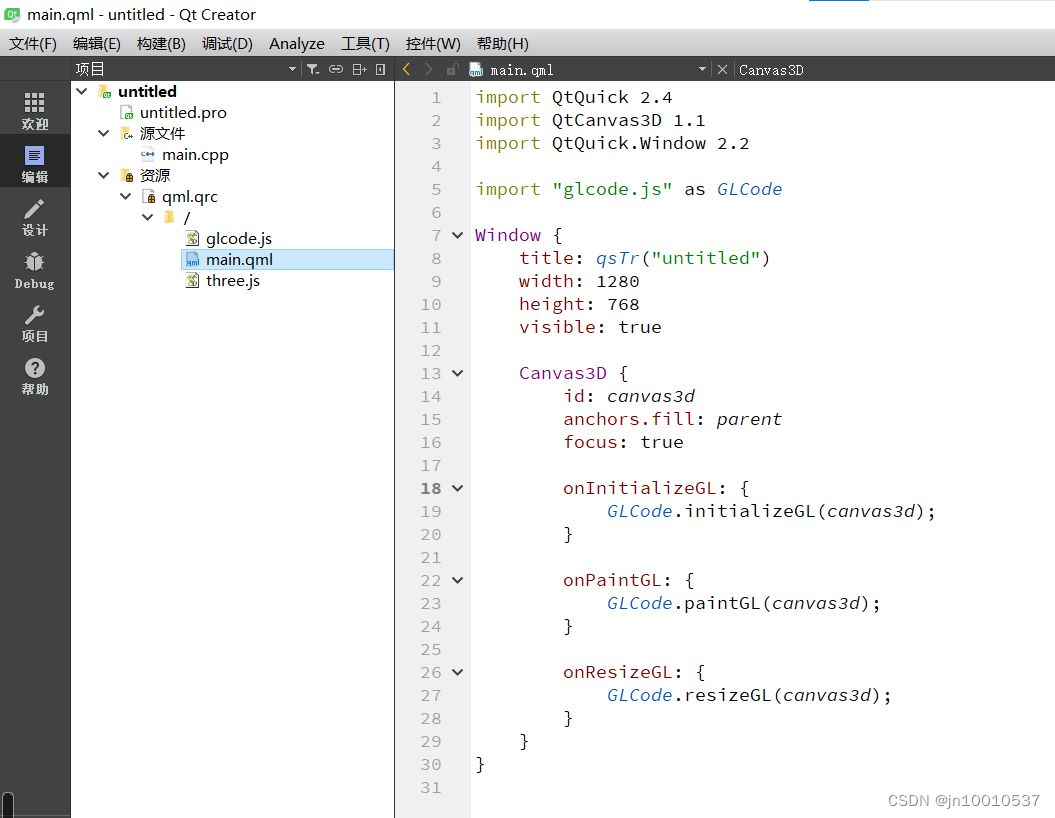Viewport: 1055px width, 818px height.
Task: Open the 工具(T) menu
Action: pos(365,44)
